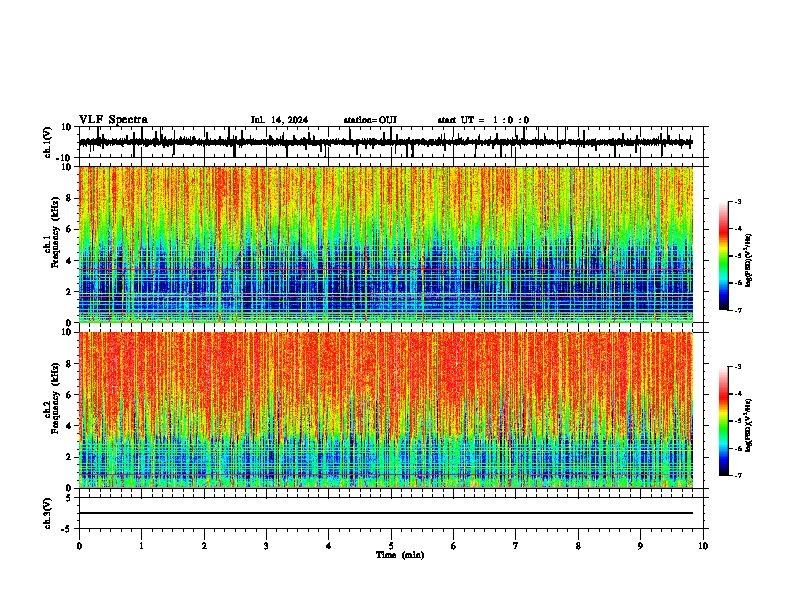Click the ch.2 colorbar log(PSD) units label
The width and height of the screenshot is (792, 612).
point(749,425)
